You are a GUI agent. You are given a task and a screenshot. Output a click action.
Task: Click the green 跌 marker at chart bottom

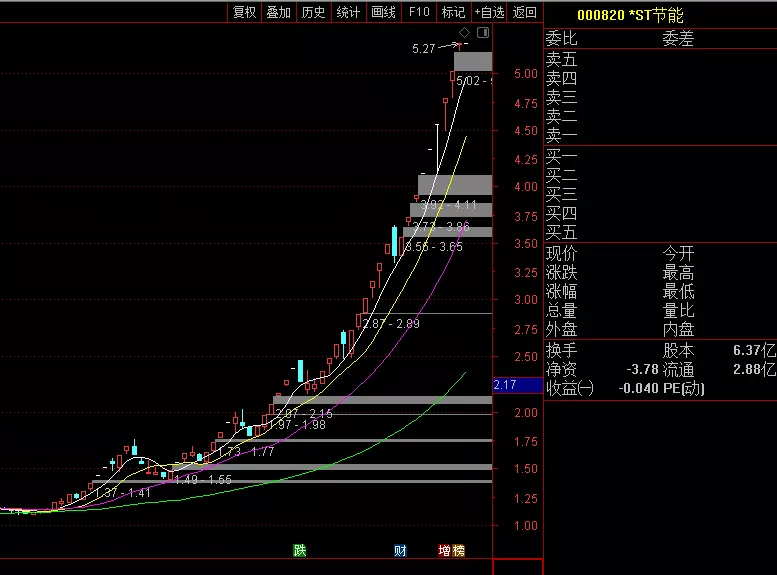[300, 551]
